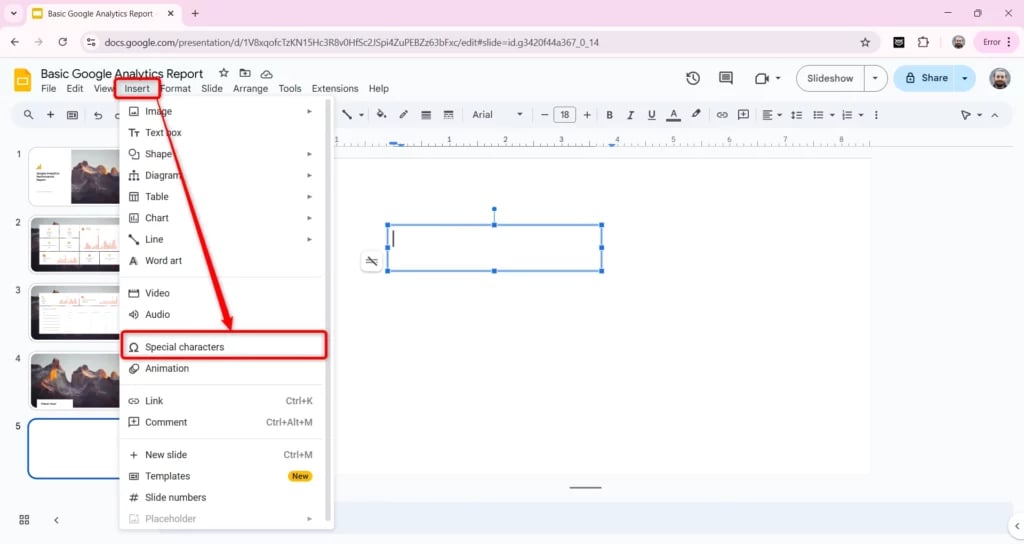Add a new slide with plus icon
1024x544 pixels.
50,115
